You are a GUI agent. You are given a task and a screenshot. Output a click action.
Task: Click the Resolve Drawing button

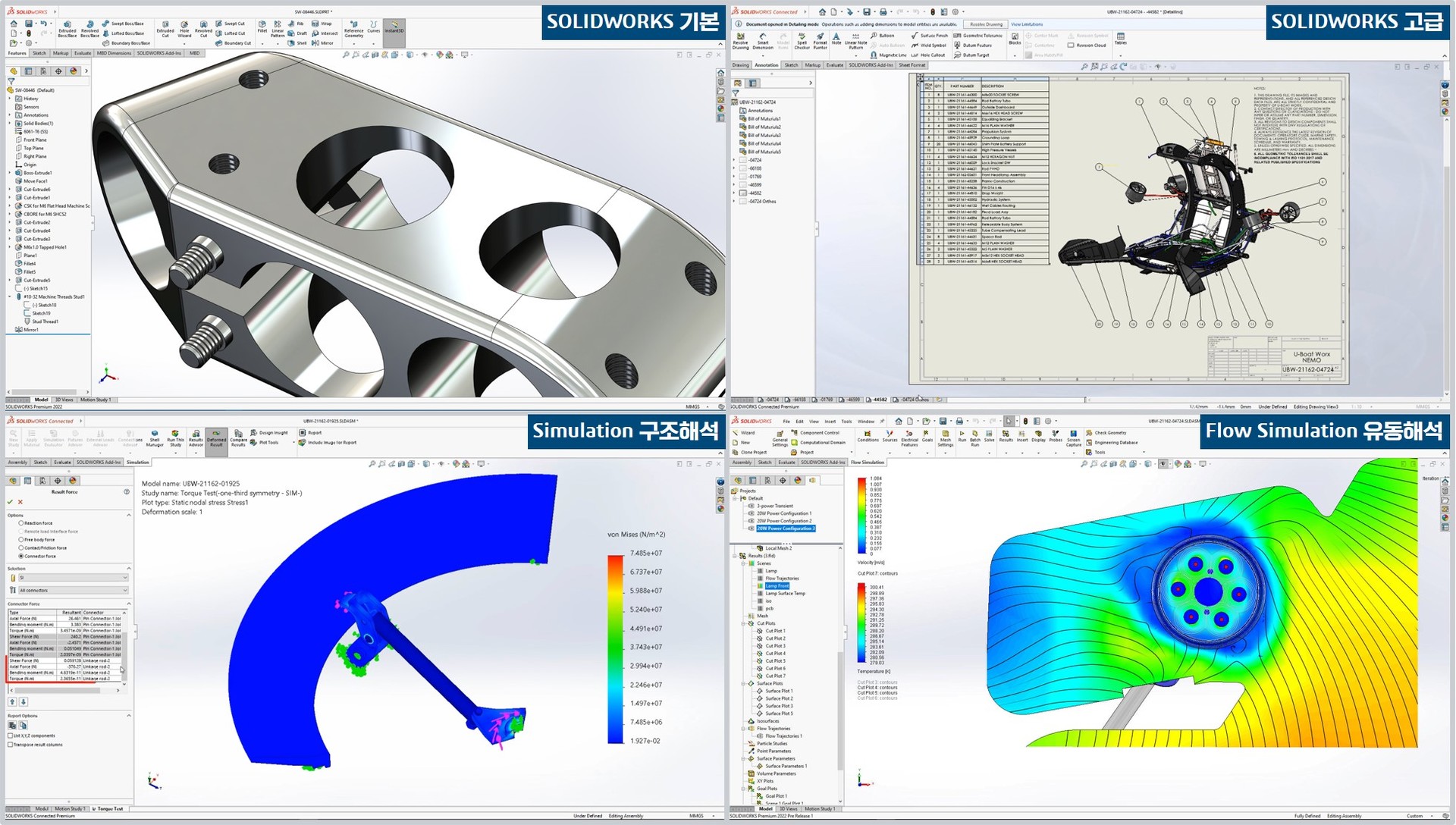[986, 24]
